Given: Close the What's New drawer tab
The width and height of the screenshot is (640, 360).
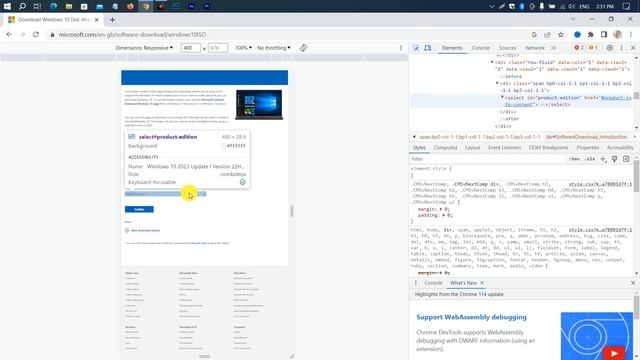Looking at the screenshot, I should click(482, 282).
